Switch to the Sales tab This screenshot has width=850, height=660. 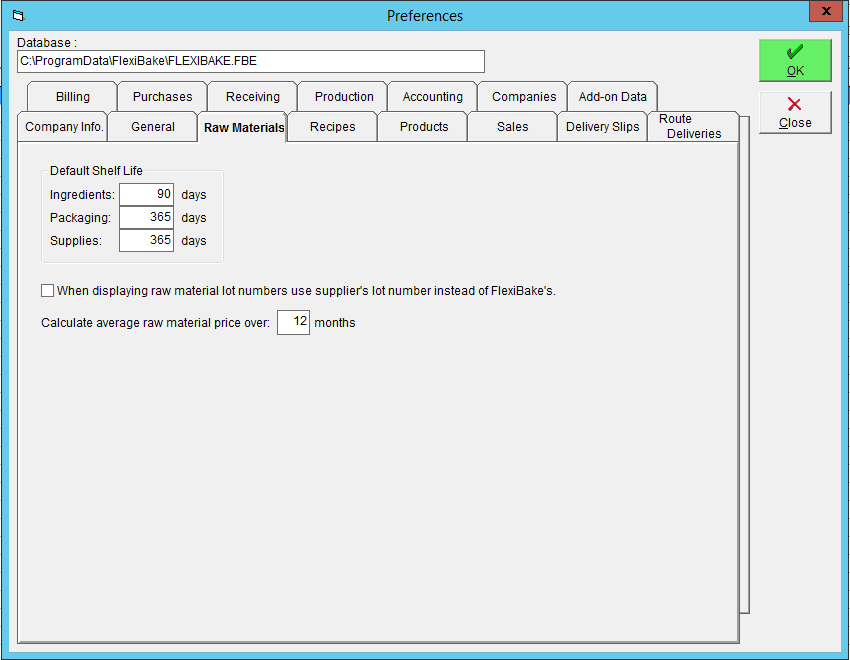pyautogui.click(x=512, y=127)
